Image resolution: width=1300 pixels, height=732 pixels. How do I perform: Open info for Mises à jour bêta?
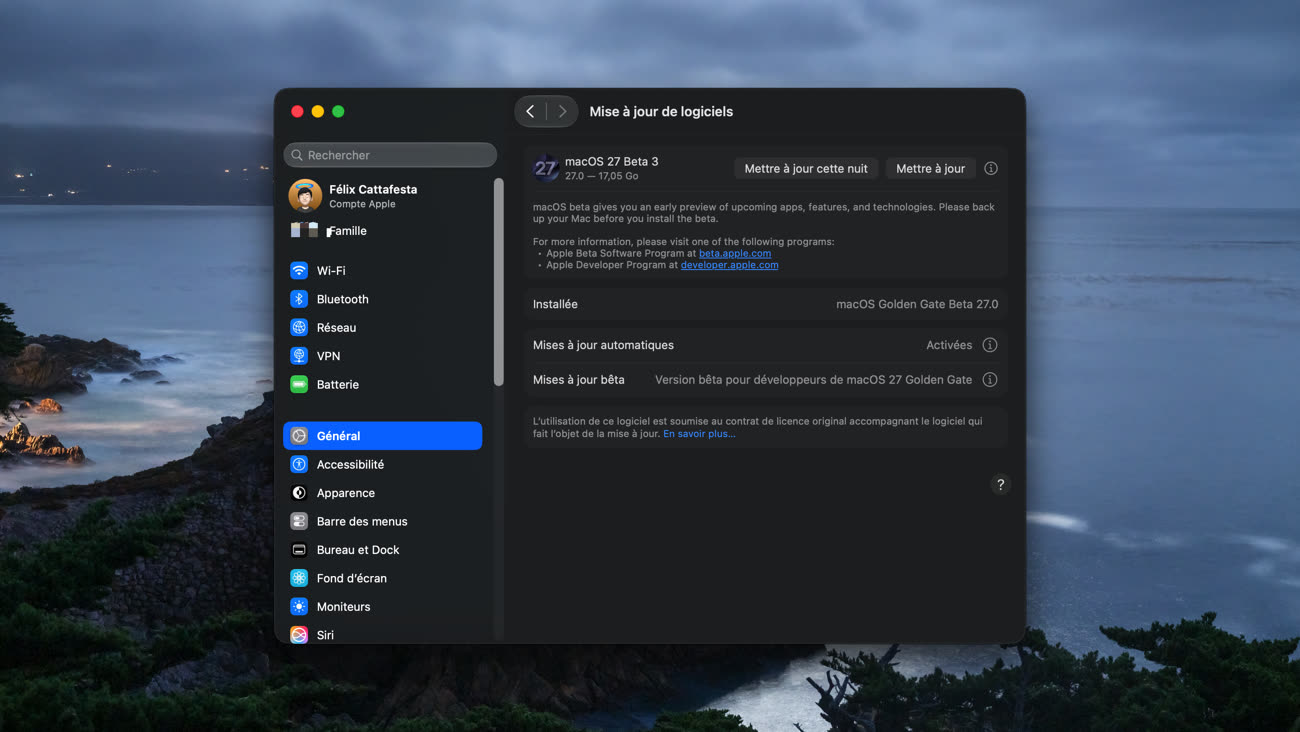click(x=990, y=380)
